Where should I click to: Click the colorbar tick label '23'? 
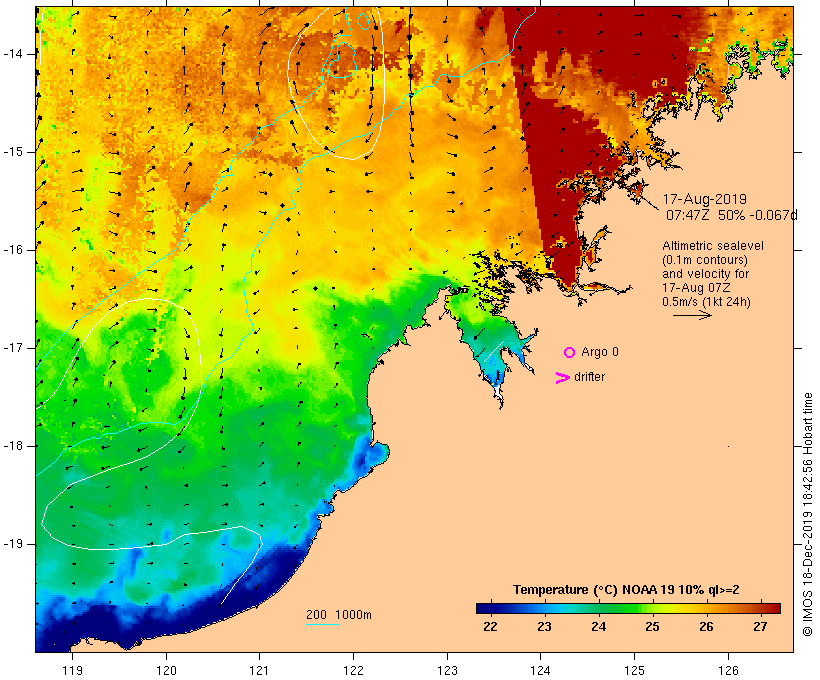tap(544, 627)
